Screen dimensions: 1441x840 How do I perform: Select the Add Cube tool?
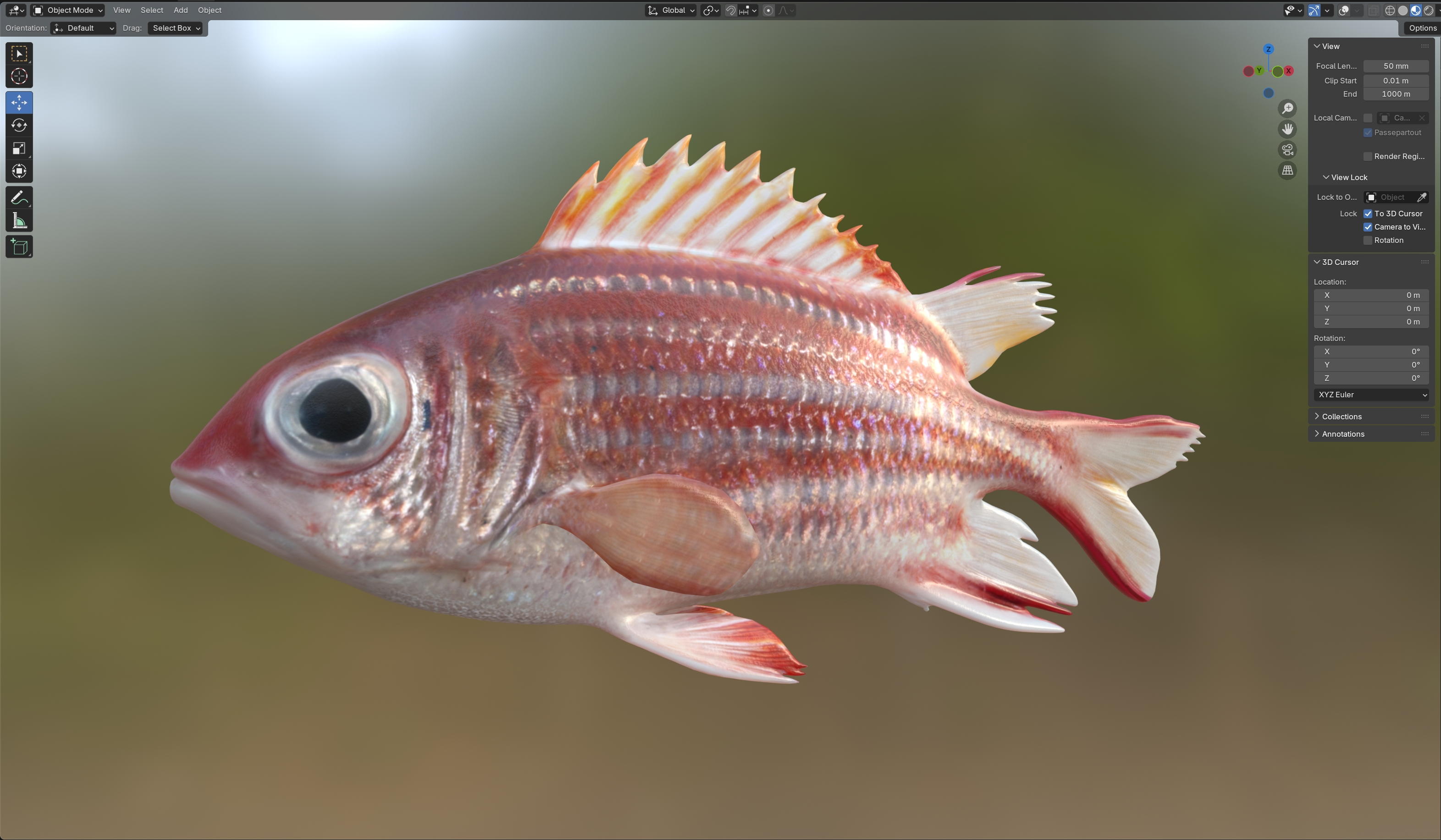[x=19, y=247]
